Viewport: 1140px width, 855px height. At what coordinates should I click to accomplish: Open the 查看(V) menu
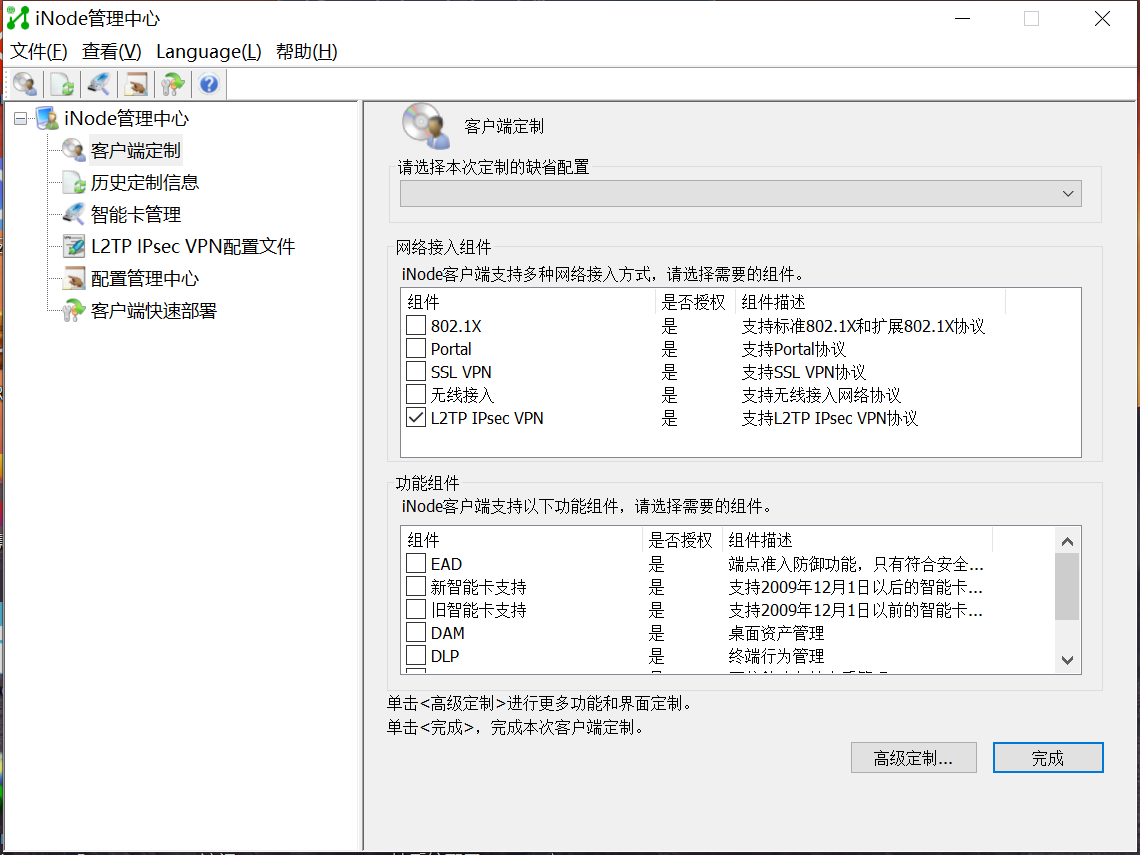click(x=111, y=52)
